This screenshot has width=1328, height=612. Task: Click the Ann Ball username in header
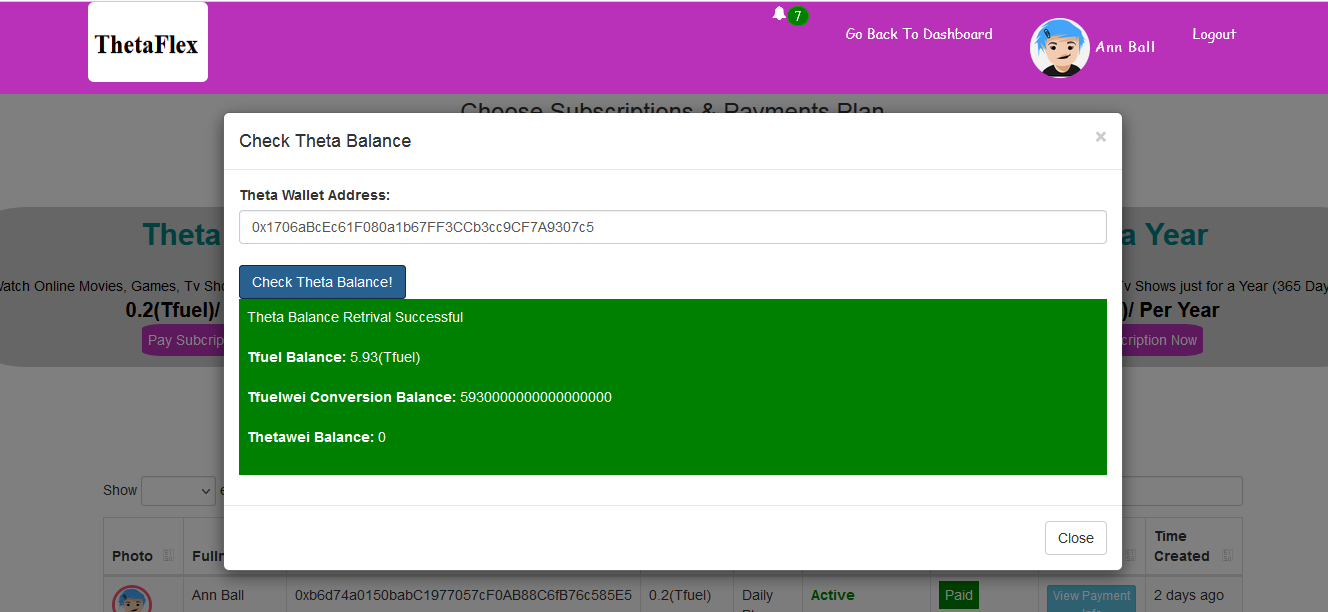[x=1125, y=47]
